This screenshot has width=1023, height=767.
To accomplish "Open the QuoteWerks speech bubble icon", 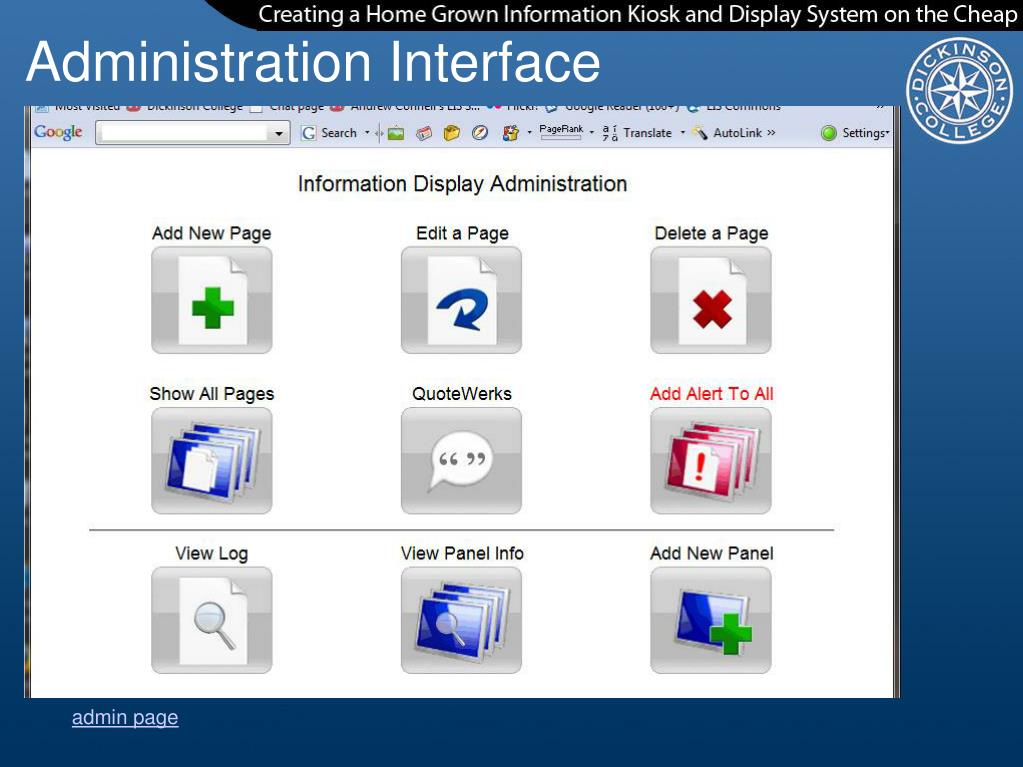I will click(x=461, y=460).
